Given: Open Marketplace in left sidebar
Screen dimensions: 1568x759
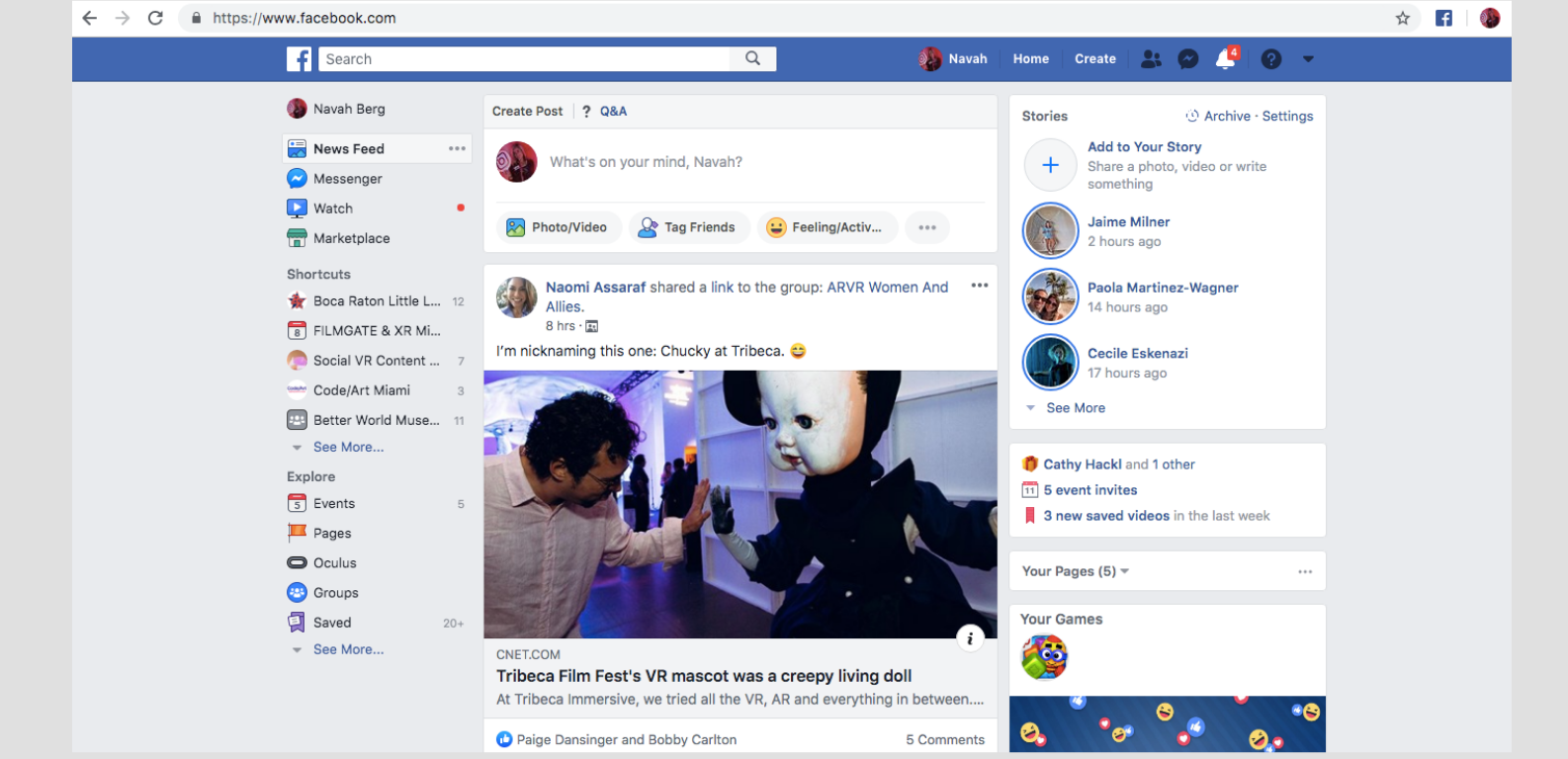Looking at the screenshot, I should point(338,238).
